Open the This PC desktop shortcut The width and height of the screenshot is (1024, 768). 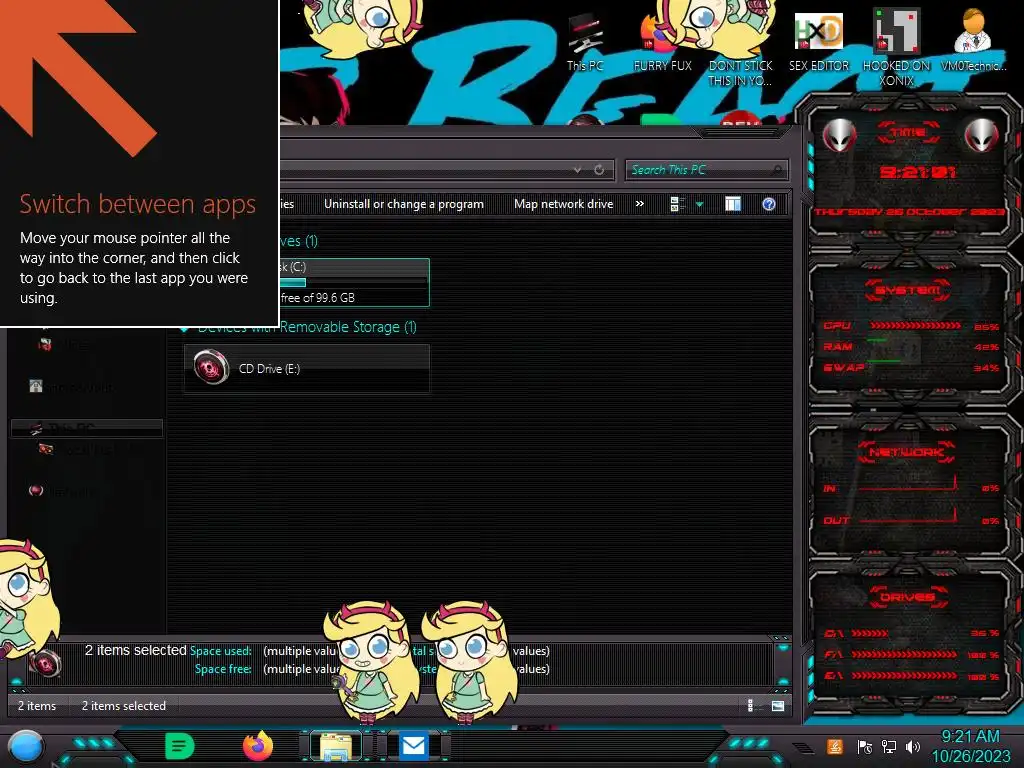click(585, 42)
